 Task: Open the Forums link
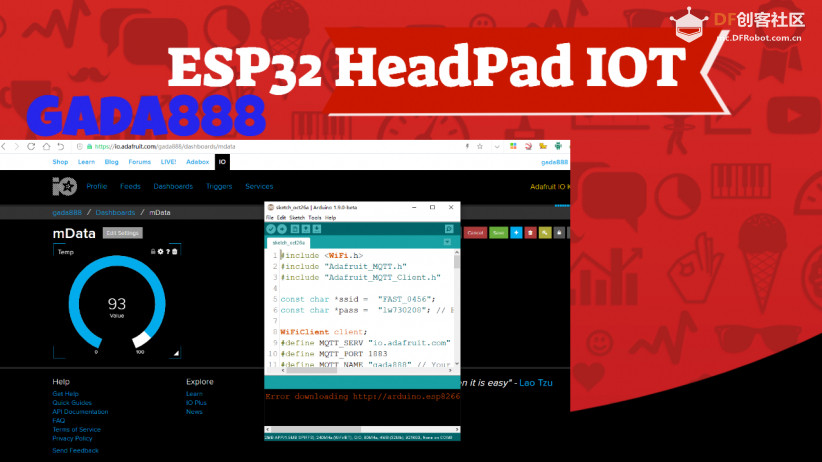click(x=139, y=162)
